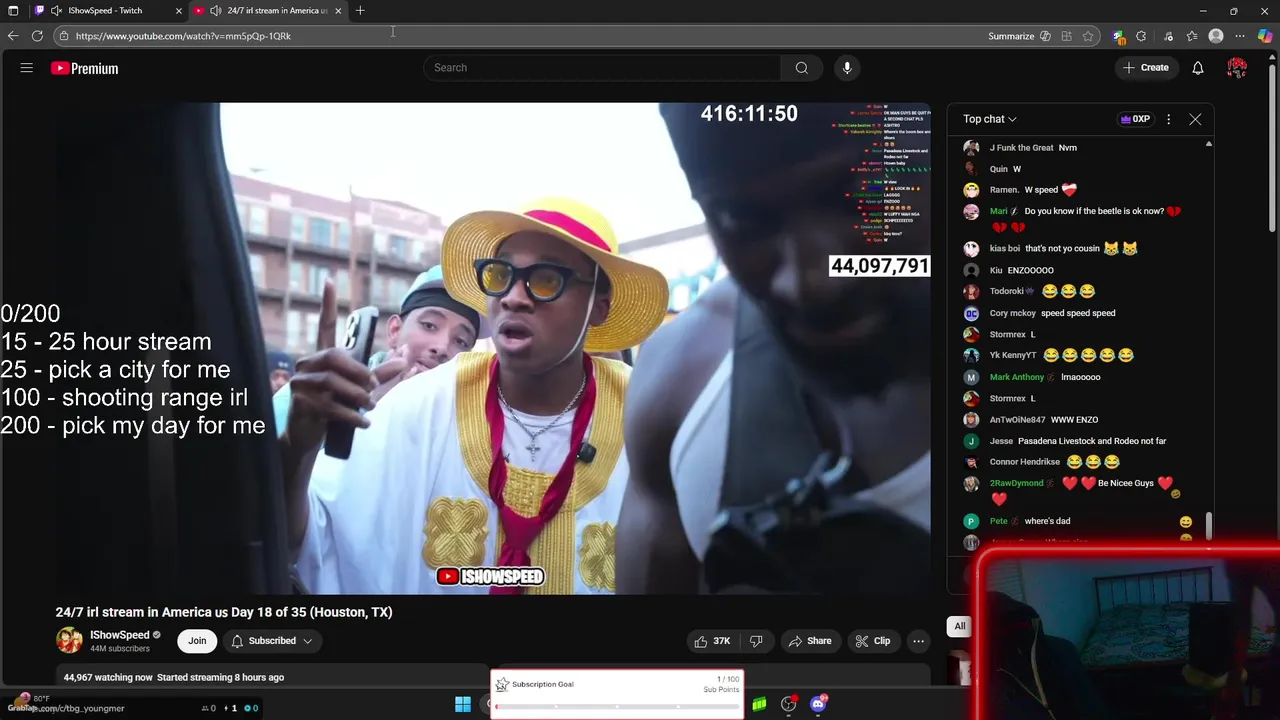Refresh the current page

click(37, 36)
